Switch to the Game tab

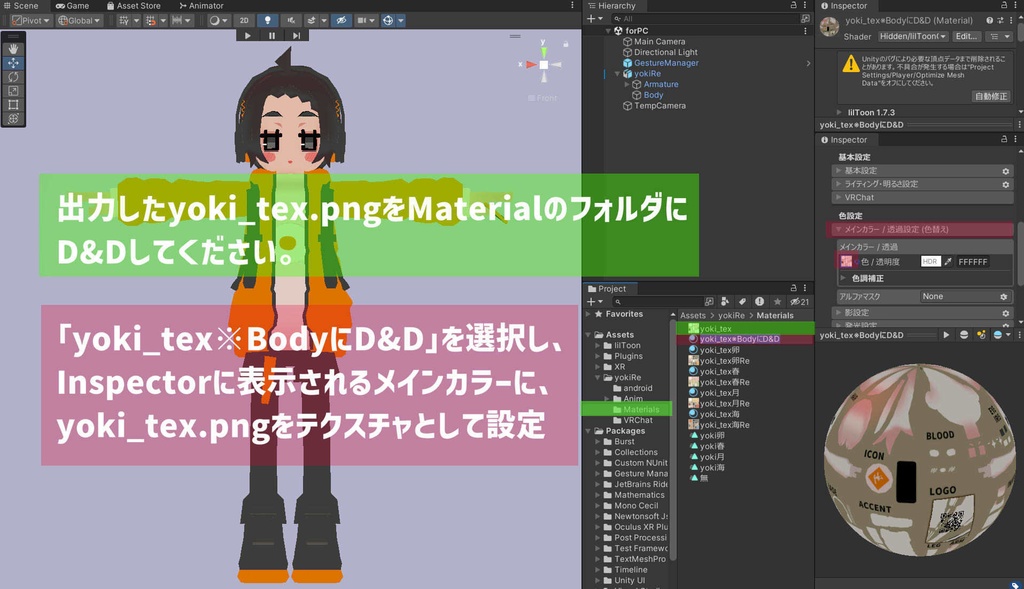tap(75, 5)
